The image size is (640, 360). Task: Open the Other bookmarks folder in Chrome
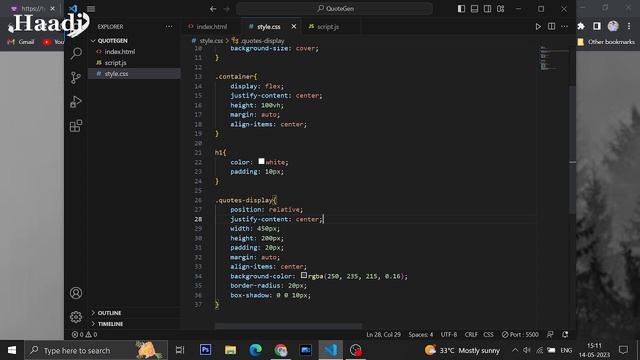pos(607,42)
